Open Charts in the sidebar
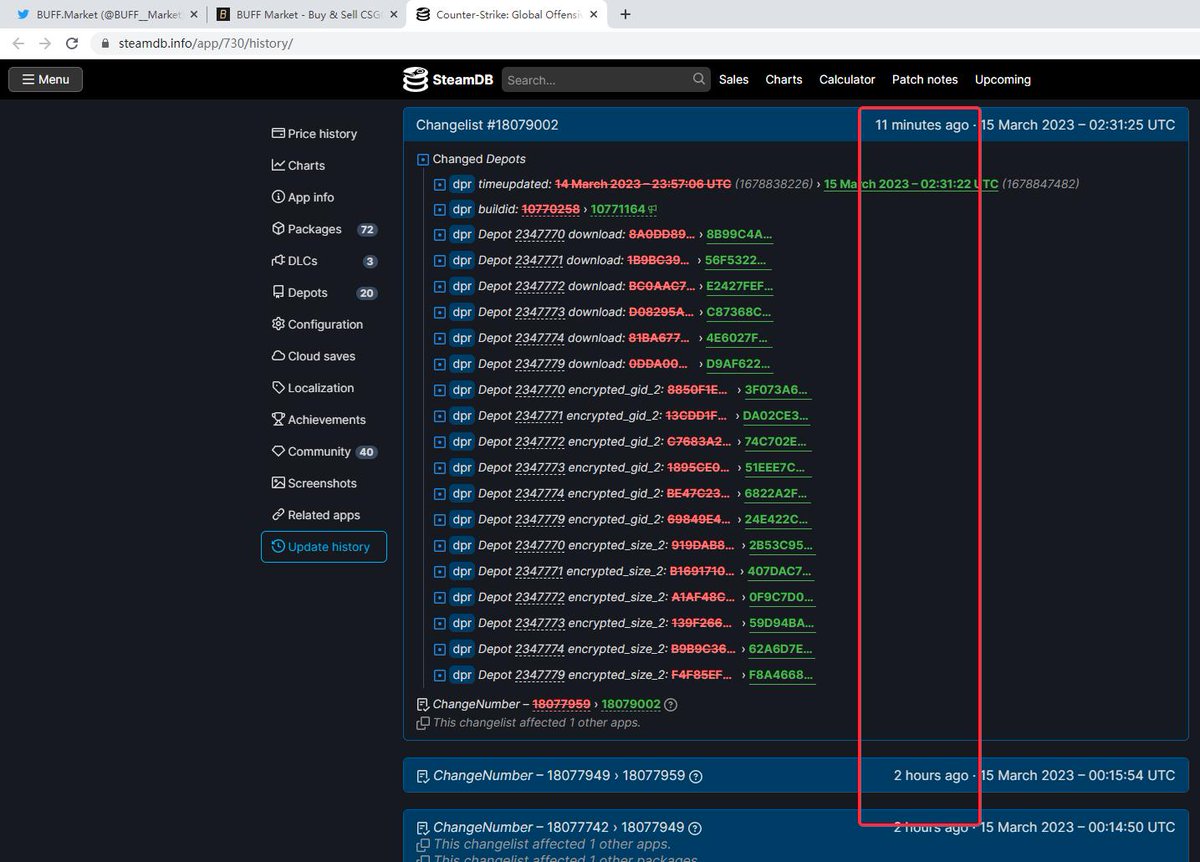 [298, 166]
